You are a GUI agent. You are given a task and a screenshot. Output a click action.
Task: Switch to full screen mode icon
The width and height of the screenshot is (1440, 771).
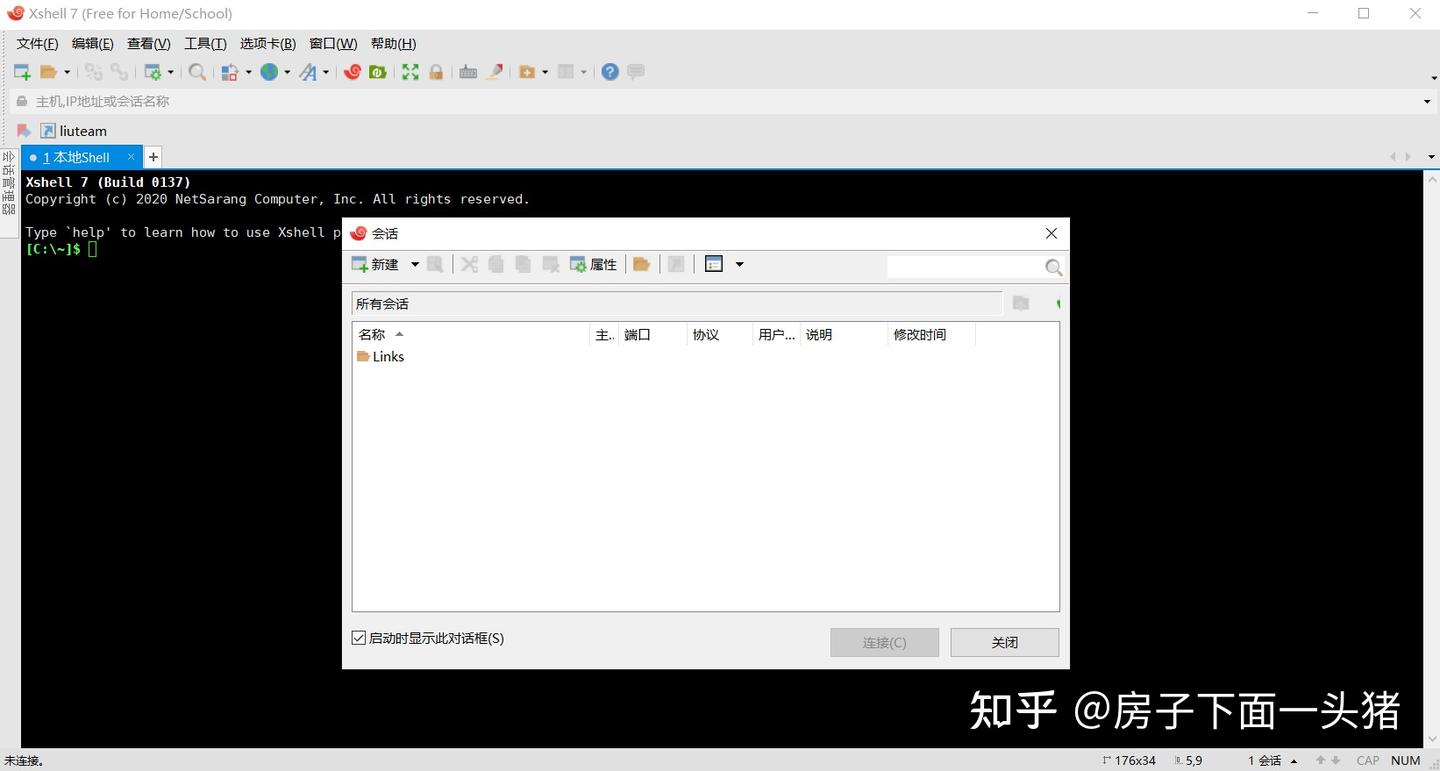pos(410,71)
